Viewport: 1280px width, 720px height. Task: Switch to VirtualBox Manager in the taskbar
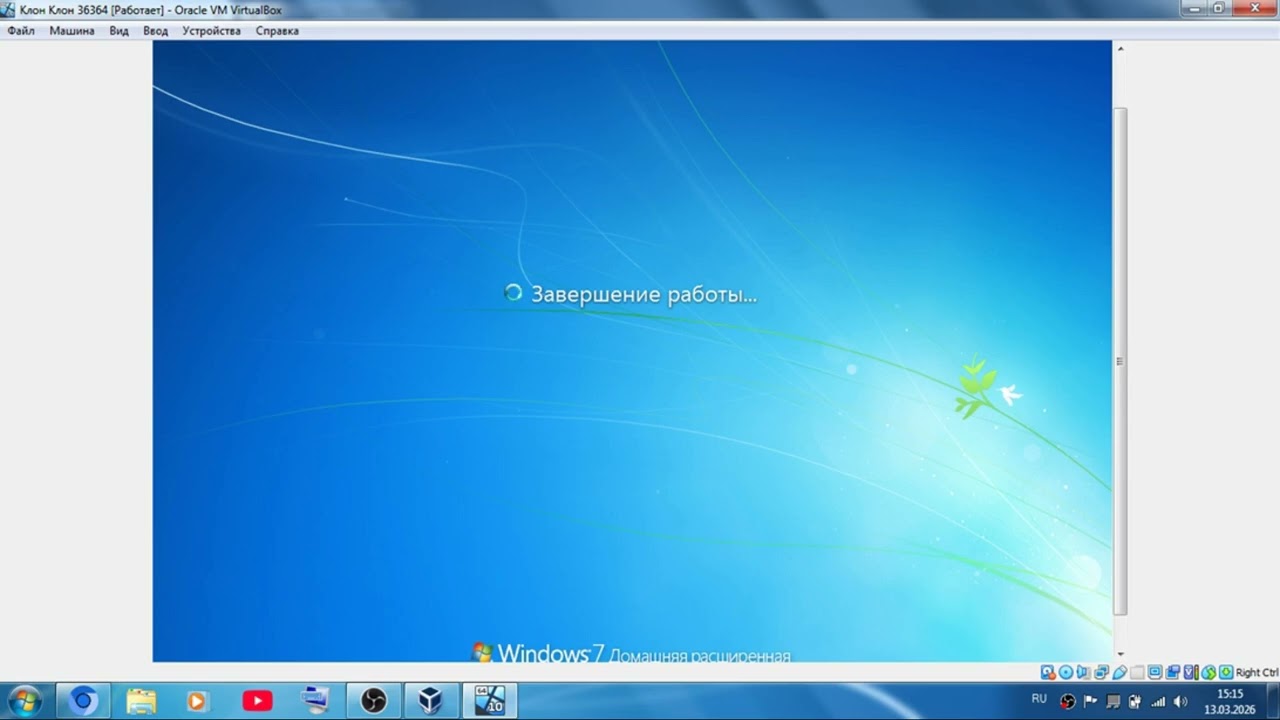click(x=431, y=701)
